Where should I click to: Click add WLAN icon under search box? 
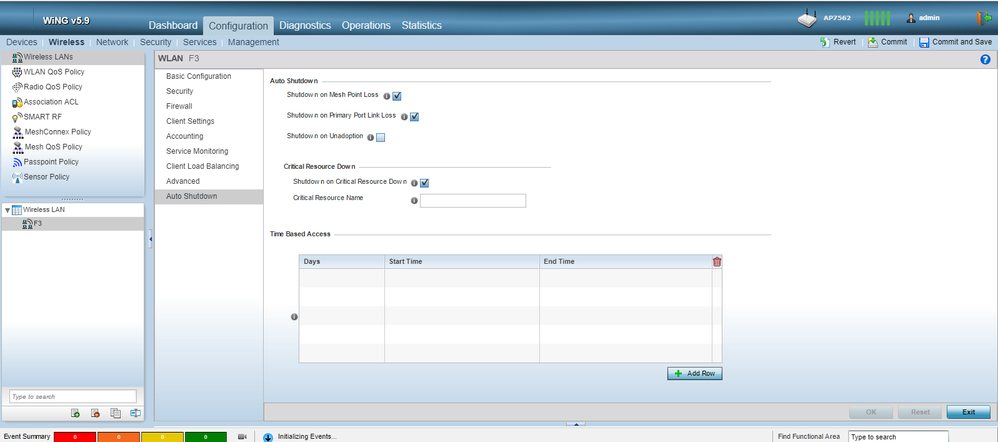pyautogui.click(x=75, y=413)
